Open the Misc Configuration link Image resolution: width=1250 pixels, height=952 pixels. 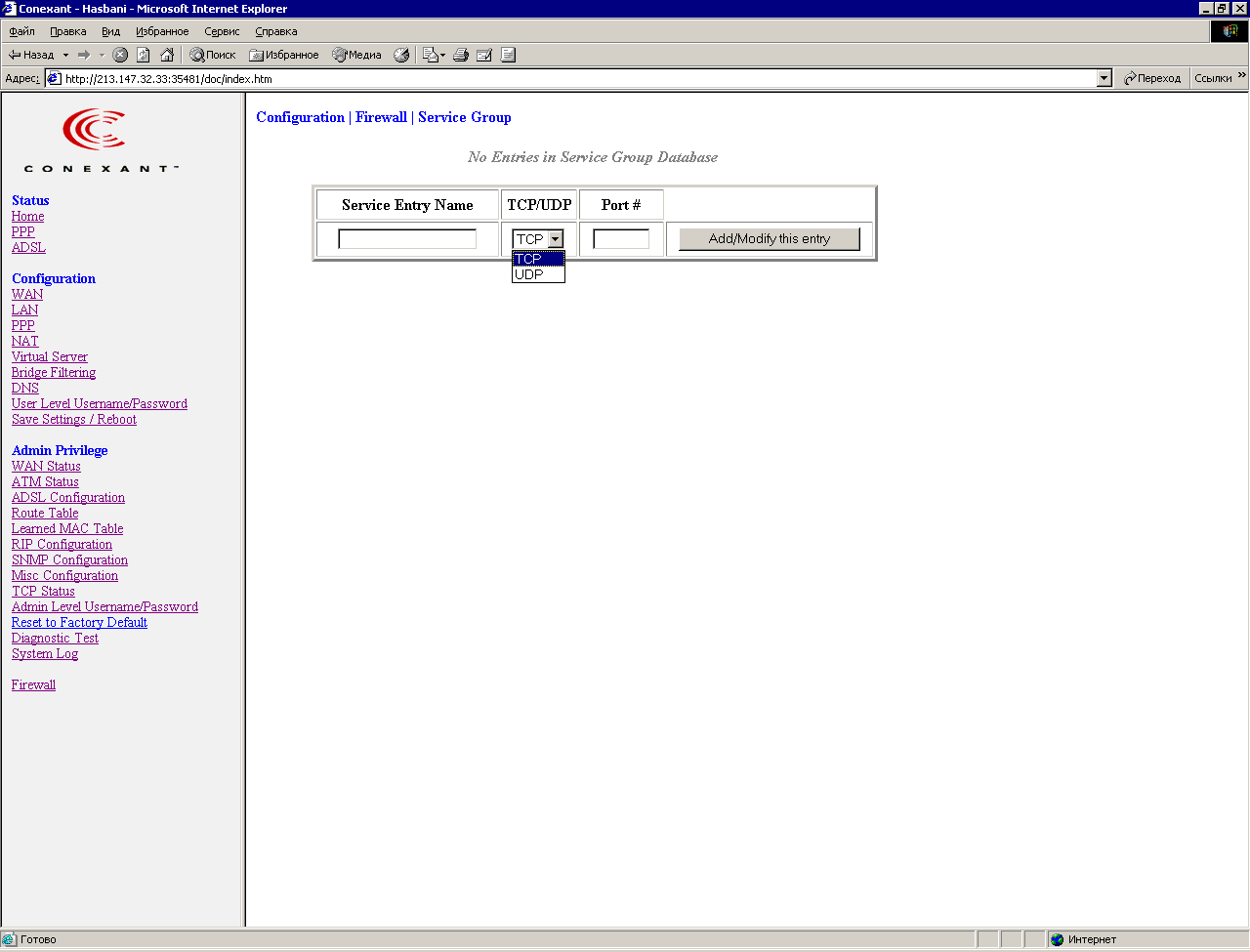(x=64, y=575)
